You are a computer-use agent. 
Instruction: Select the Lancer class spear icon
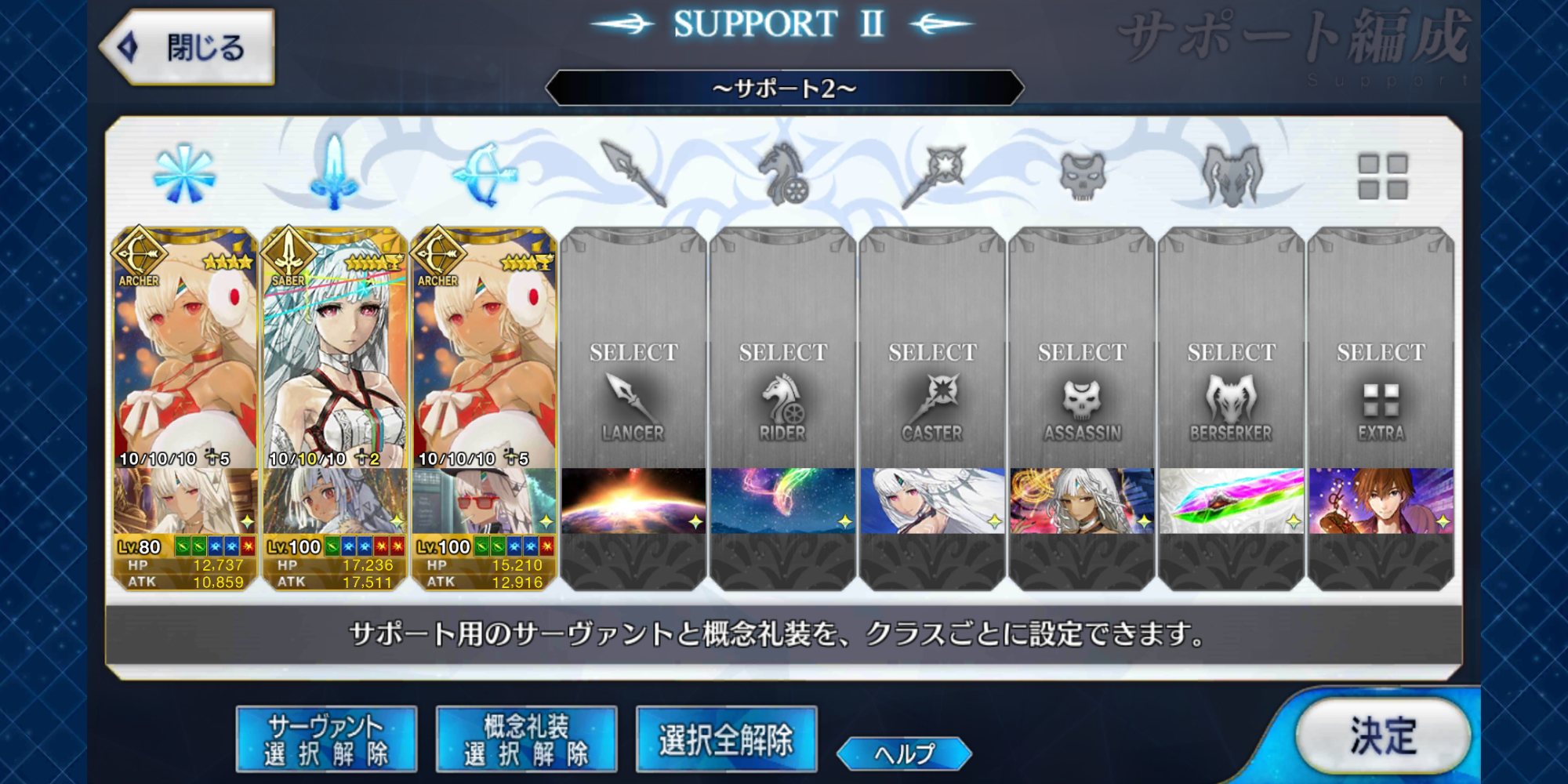click(633, 174)
